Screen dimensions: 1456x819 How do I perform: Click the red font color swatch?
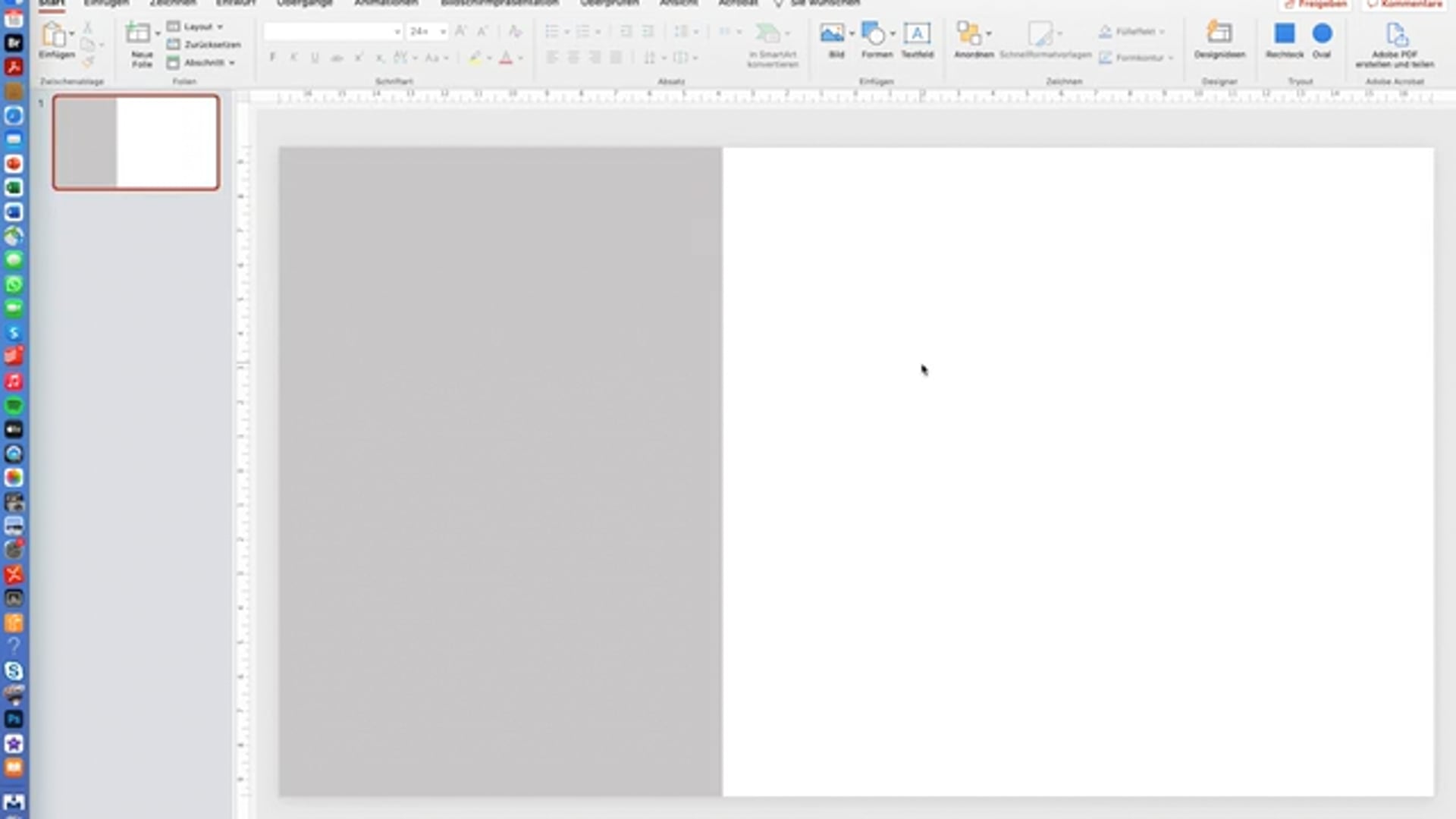coord(506,58)
